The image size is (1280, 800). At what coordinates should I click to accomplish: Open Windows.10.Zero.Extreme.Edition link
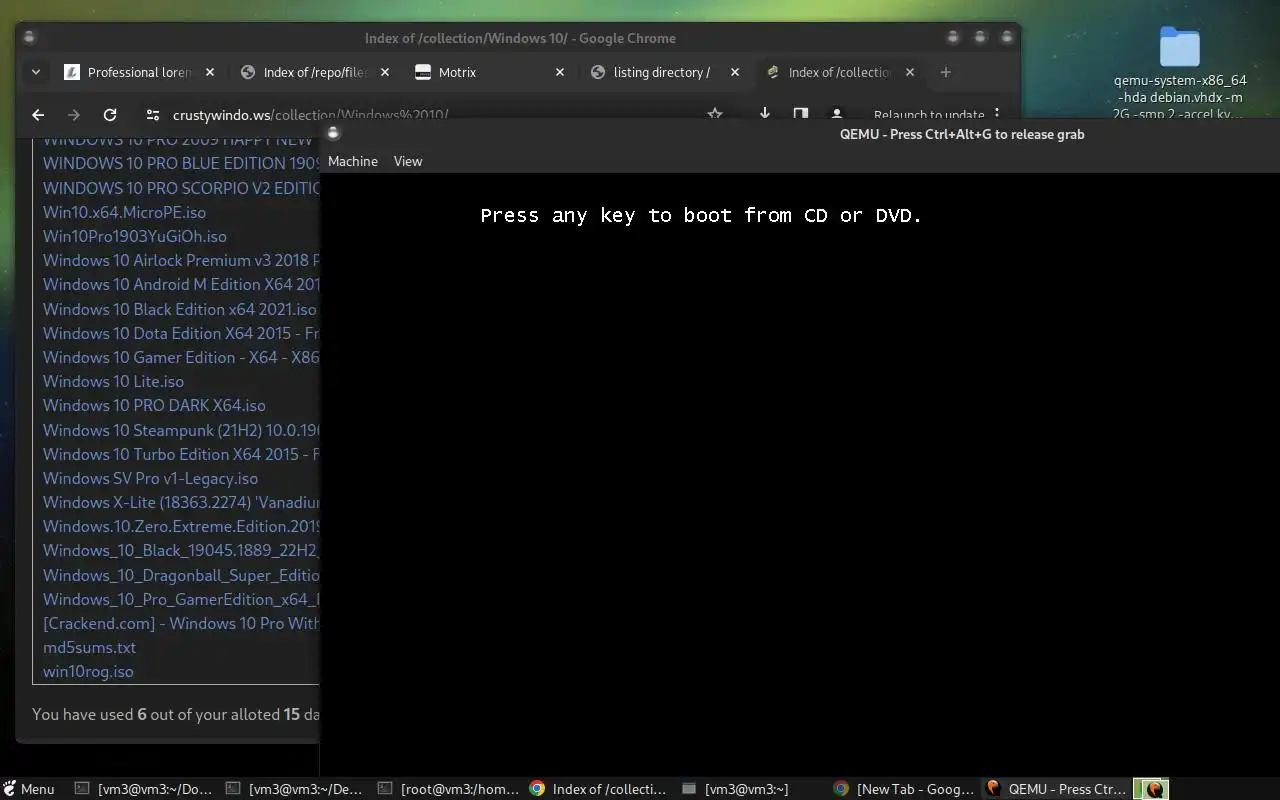point(181,526)
